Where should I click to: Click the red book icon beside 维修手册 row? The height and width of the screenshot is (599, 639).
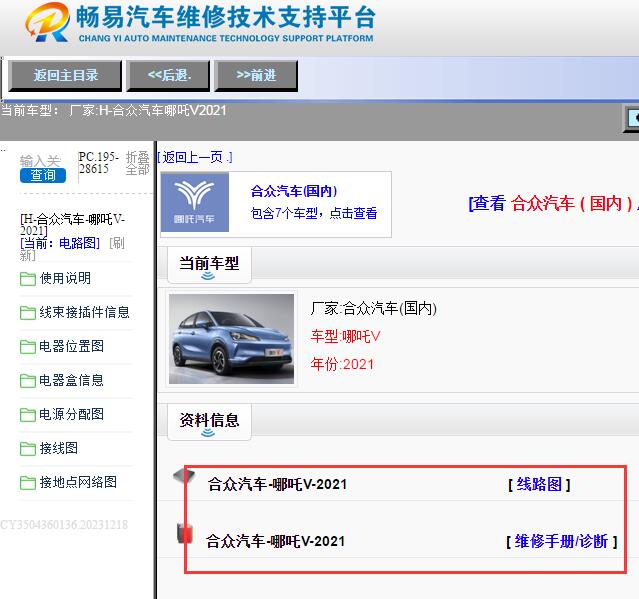coord(185,533)
